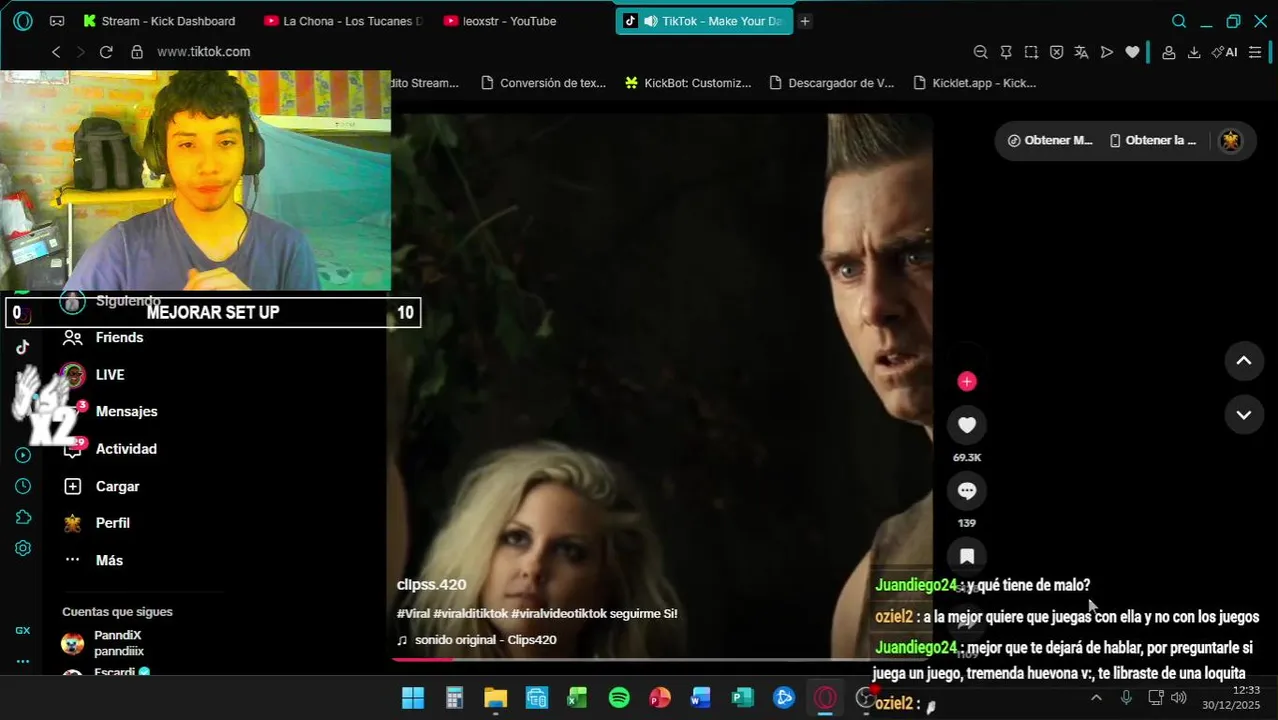Open history clock icon in sidebar
1278x720 pixels.
23,486
